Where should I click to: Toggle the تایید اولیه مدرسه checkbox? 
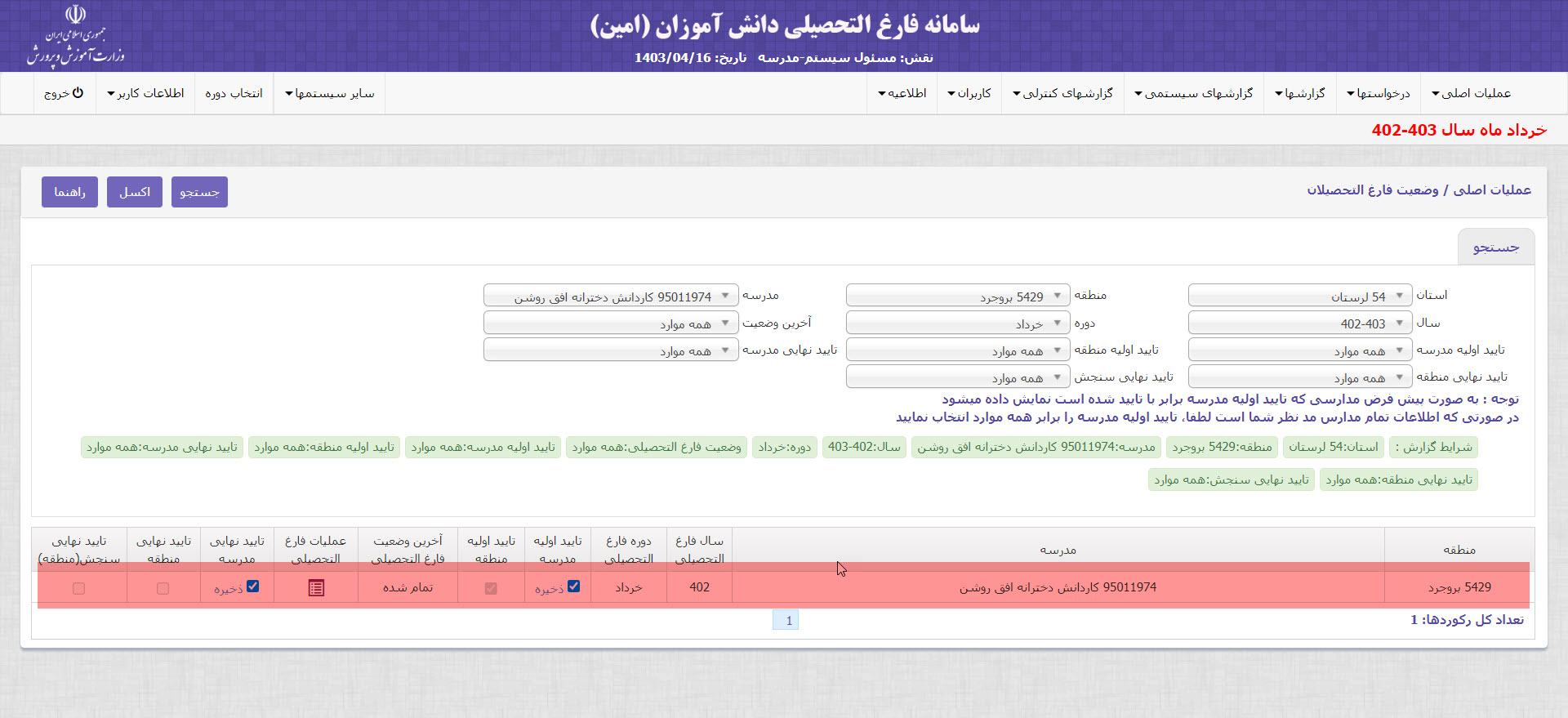point(574,586)
